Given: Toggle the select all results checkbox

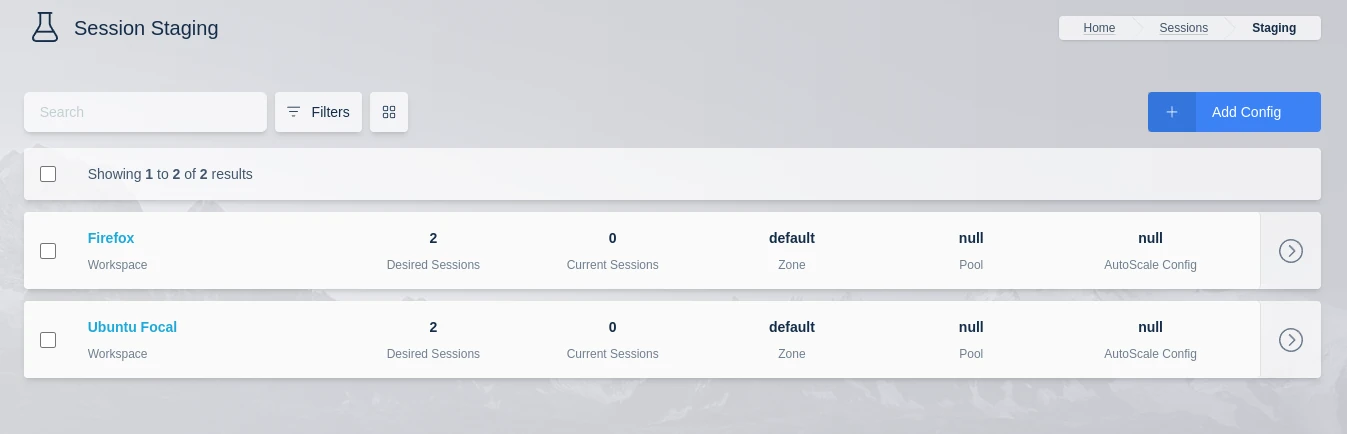Looking at the screenshot, I should click(x=48, y=174).
